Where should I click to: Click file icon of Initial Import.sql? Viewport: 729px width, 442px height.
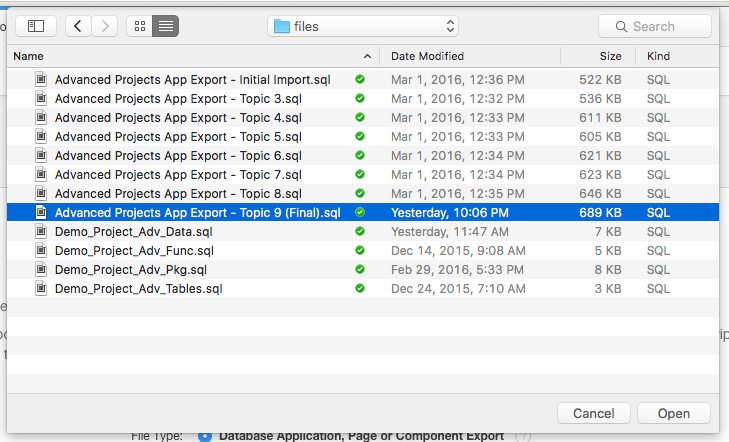41,79
